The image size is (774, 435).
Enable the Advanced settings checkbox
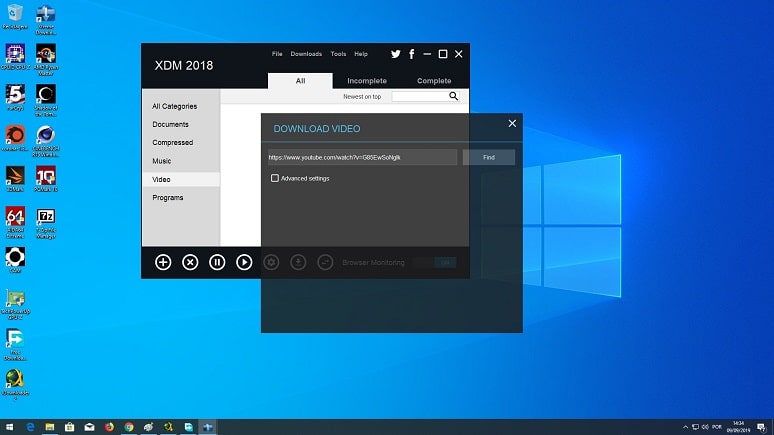pyautogui.click(x=275, y=178)
